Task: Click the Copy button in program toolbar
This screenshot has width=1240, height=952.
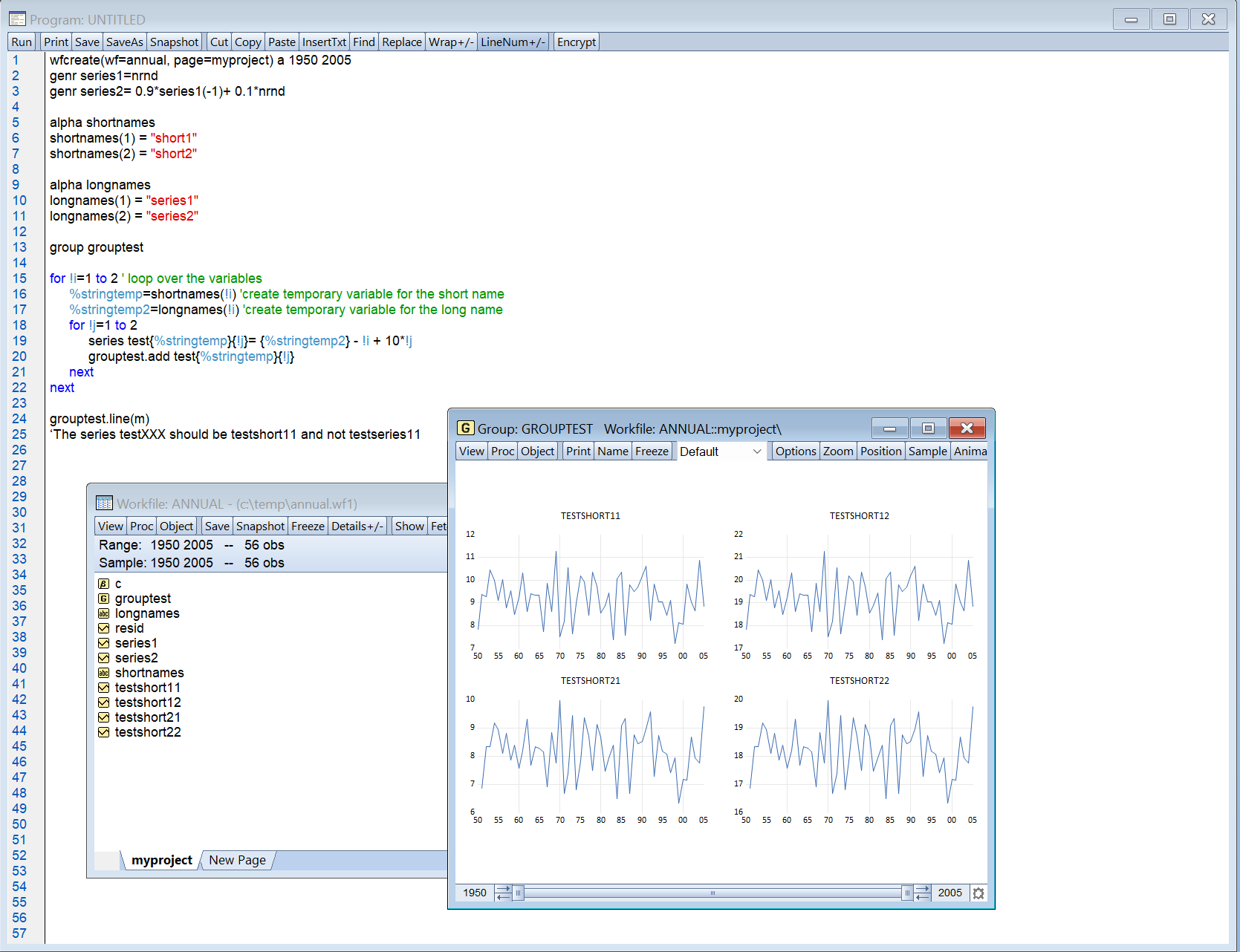Action: [x=248, y=42]
